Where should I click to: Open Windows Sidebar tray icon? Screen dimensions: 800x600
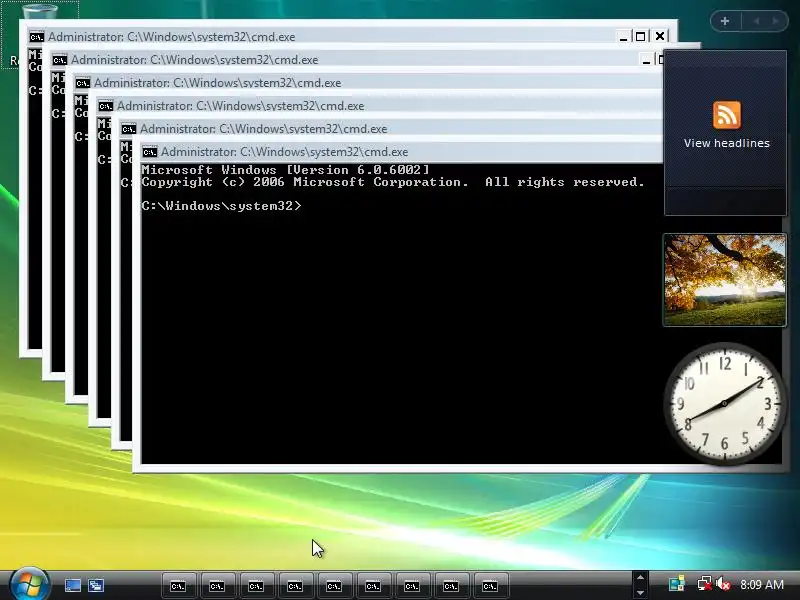pyautogui.click(x=677, y=584)
